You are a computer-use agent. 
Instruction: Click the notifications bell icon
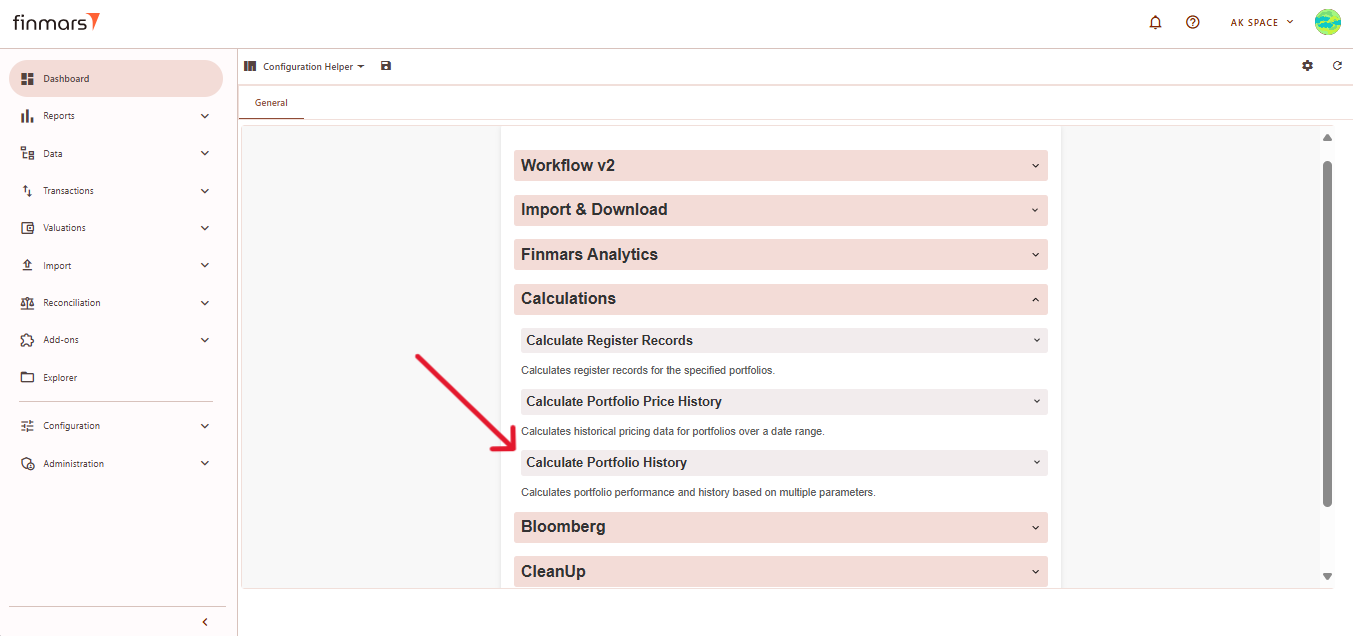(1156, 22)
